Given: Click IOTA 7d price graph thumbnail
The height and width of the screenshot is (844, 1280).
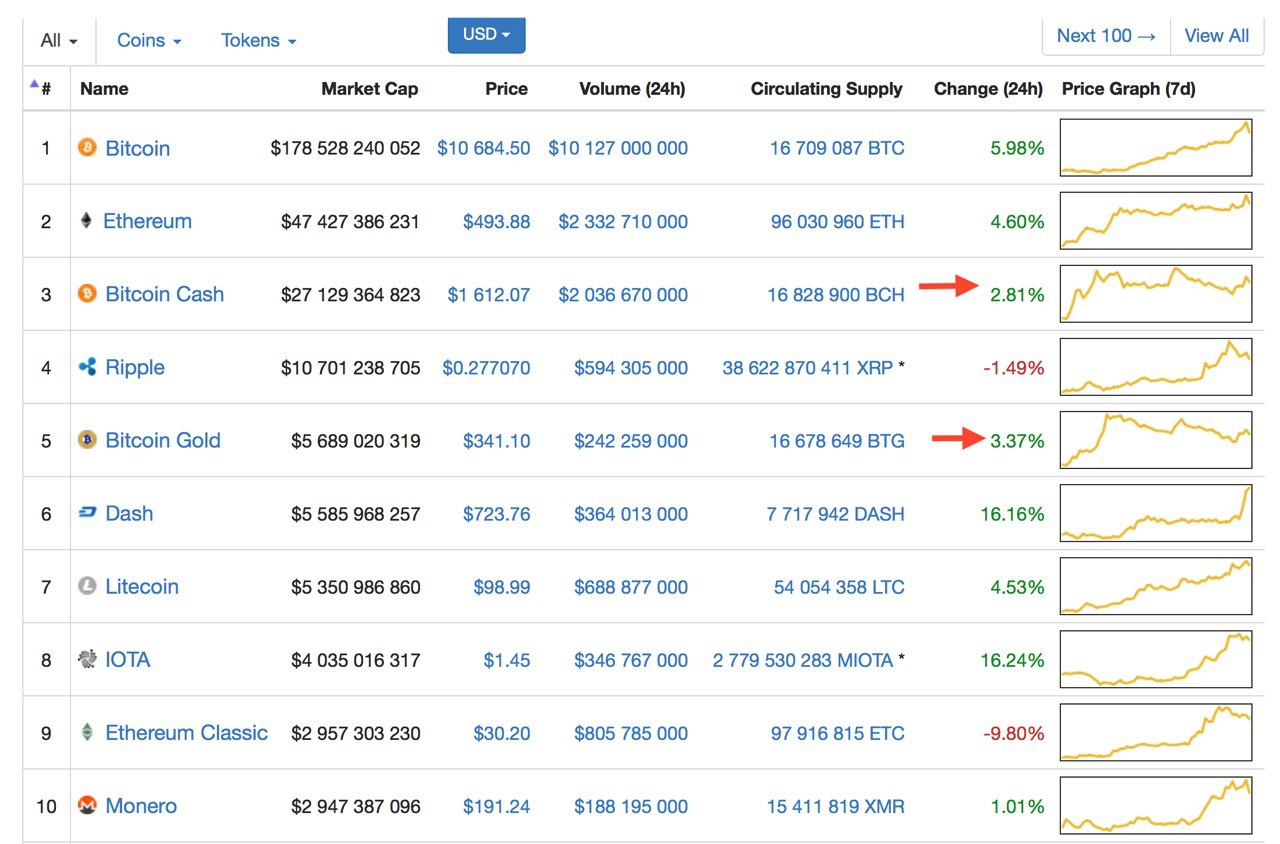Looking at the screenshot, I should tap(1156, 658).
